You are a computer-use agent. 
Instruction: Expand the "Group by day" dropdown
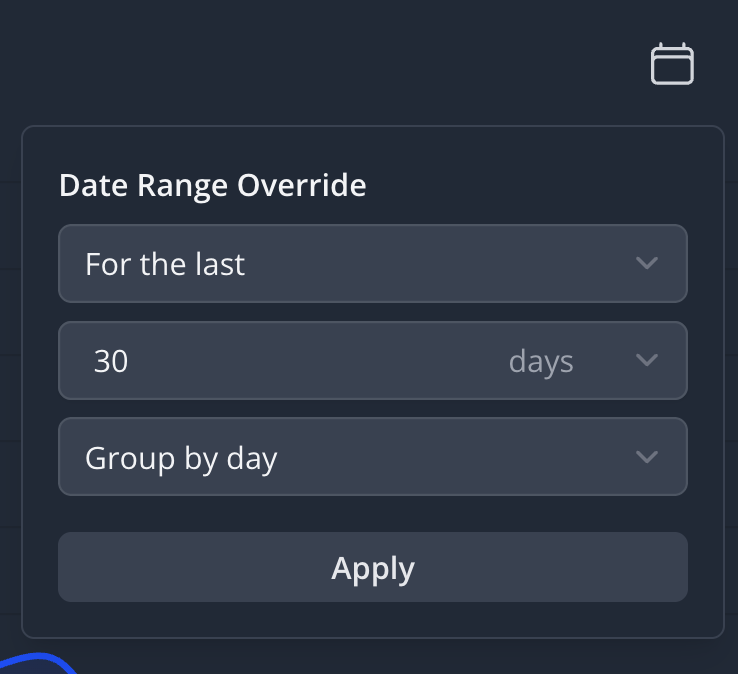pos(372,457)
